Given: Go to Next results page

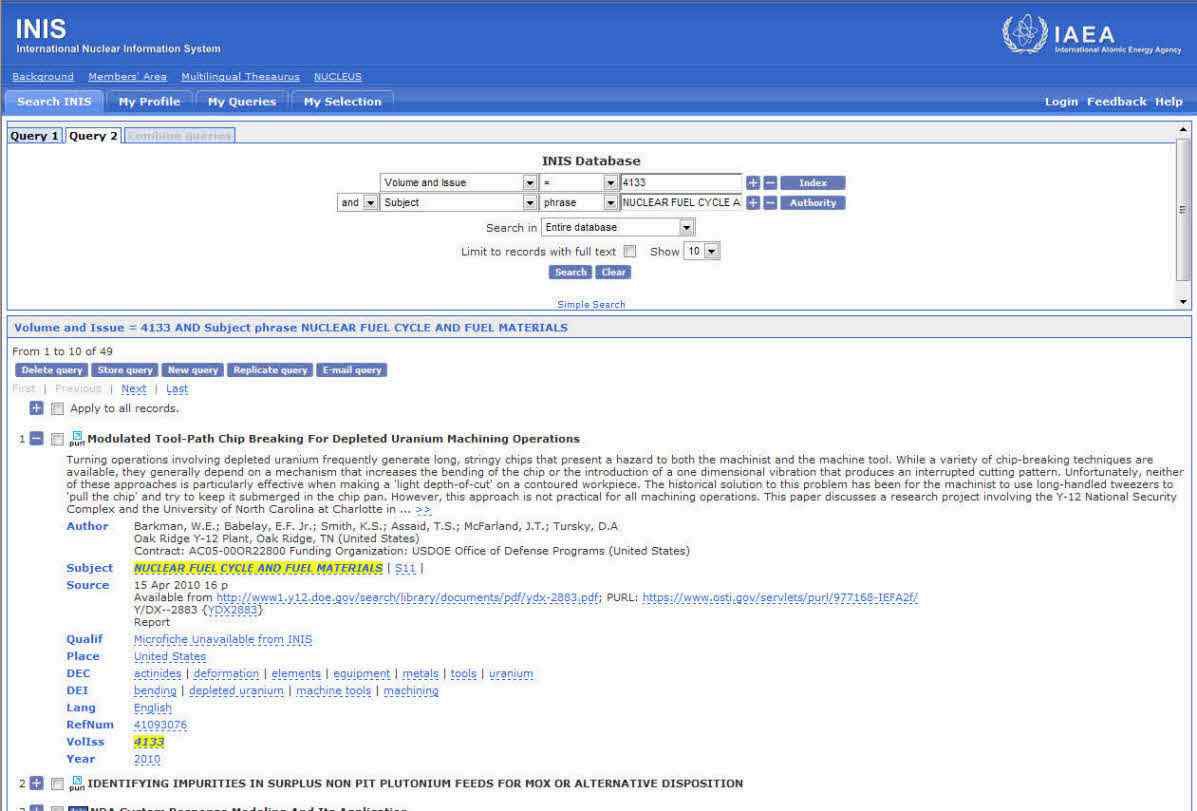Looking at the screenshot, I should [133, 389].
